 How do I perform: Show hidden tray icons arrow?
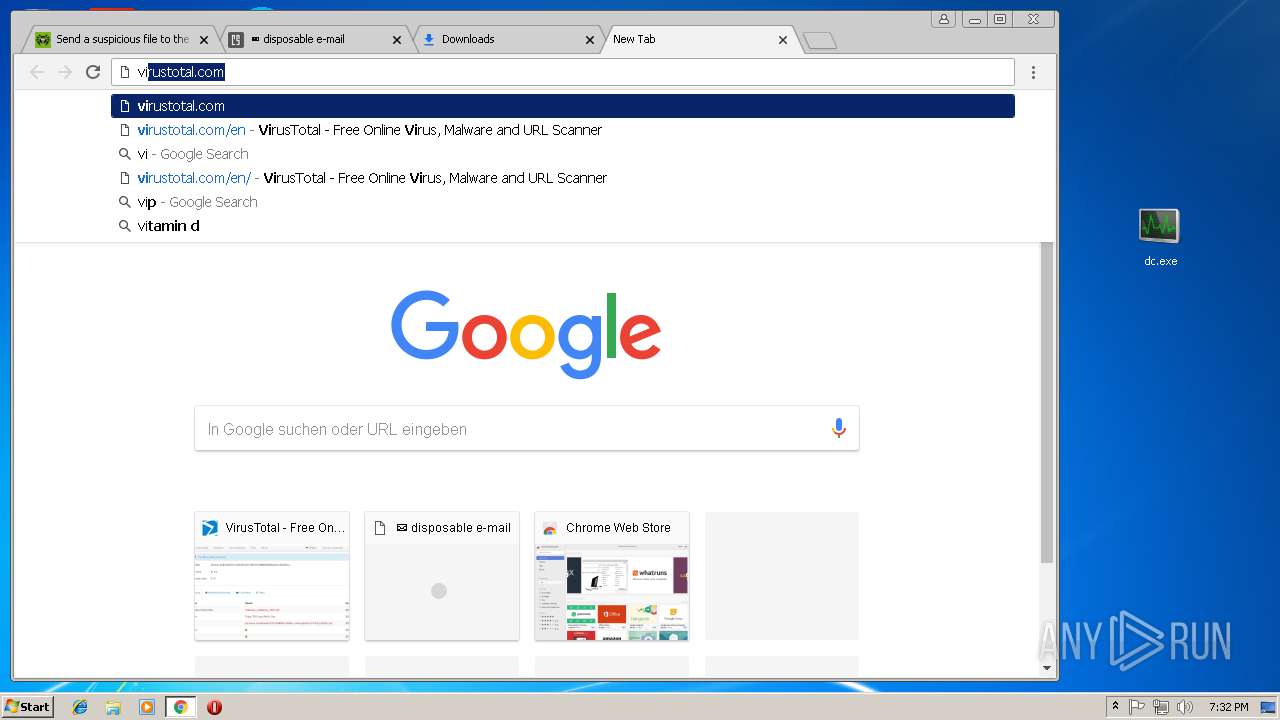[1115, 707]
